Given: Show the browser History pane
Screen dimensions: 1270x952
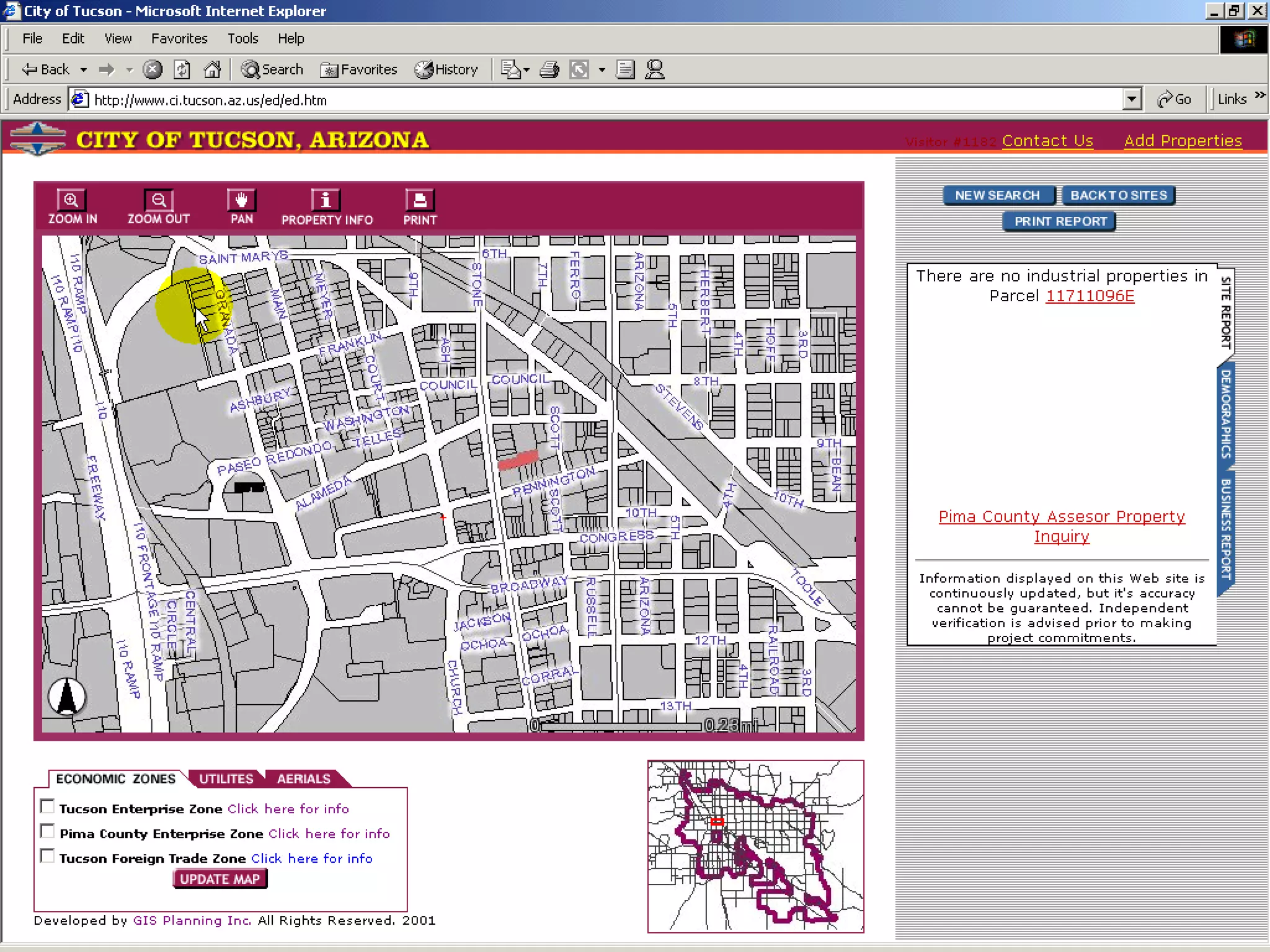Looking at the screenshot, I should (446, 69).
